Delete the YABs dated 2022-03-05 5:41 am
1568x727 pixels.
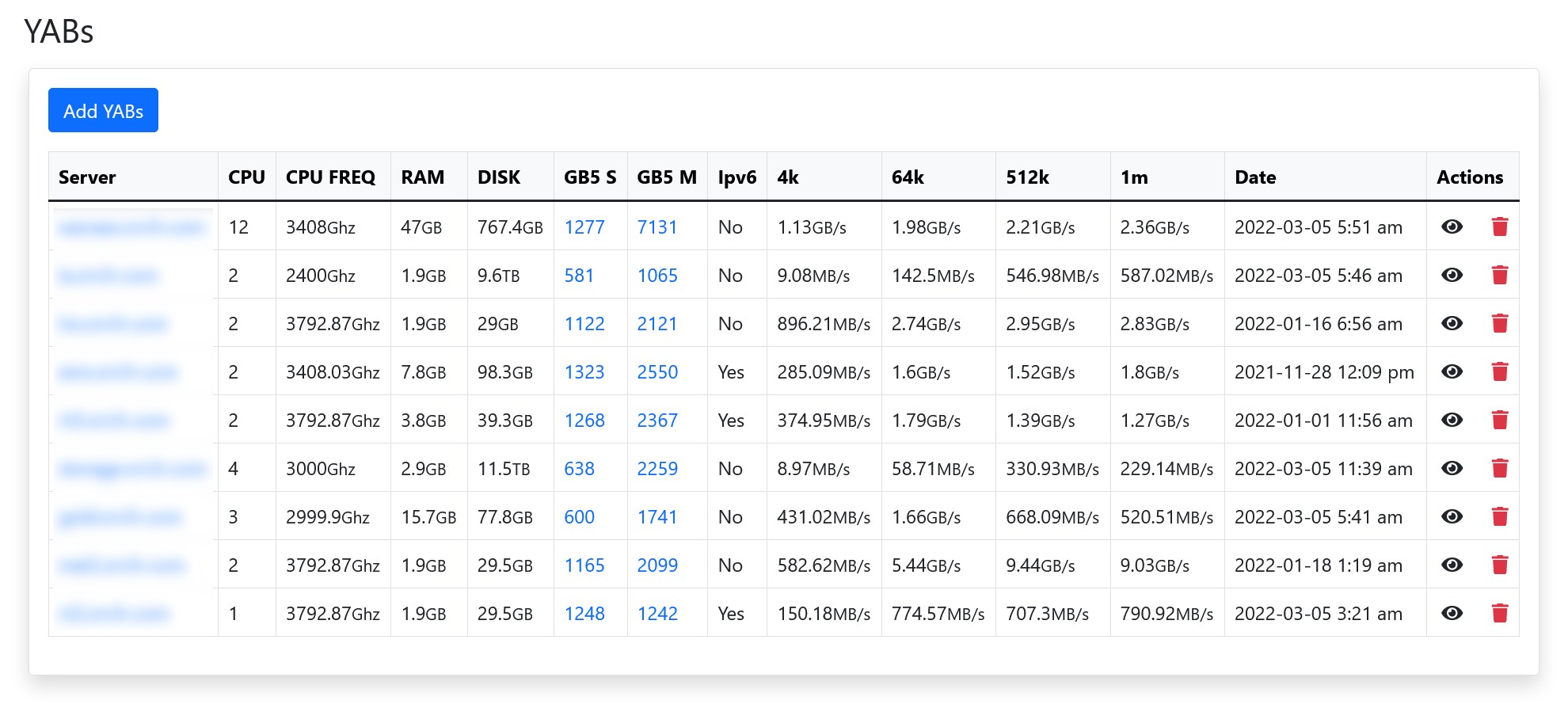point(1499,517)
